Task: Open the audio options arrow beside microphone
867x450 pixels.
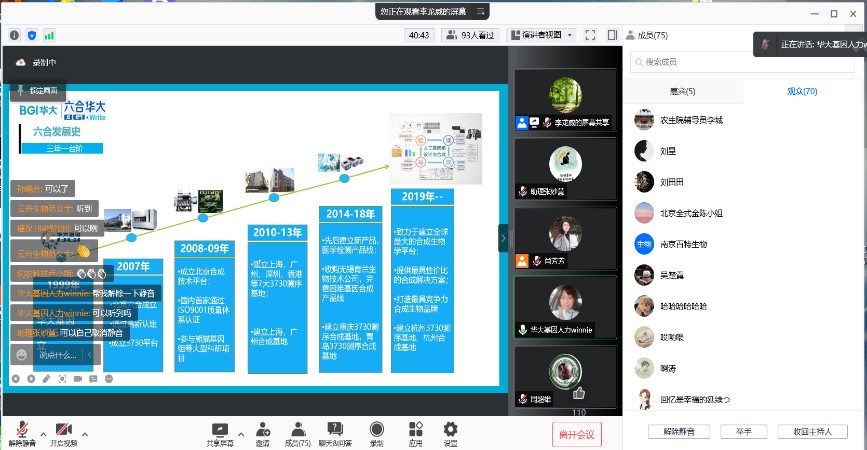Action: (43, 434)
